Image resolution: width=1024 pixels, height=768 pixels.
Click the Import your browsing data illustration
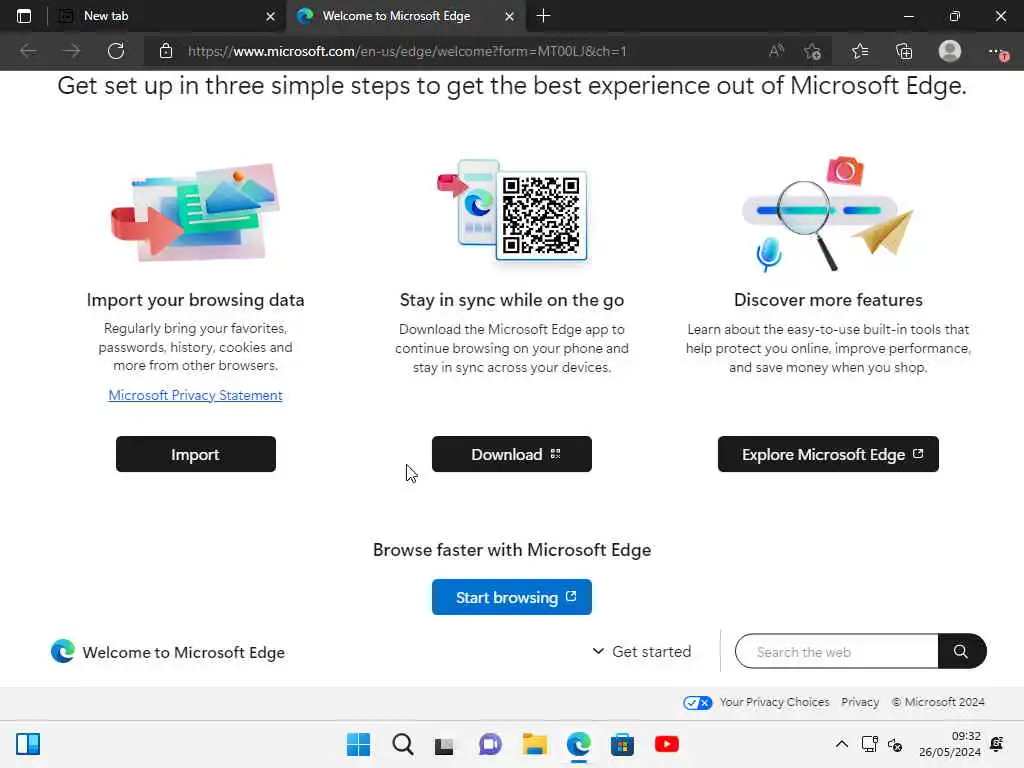coord(195,212)
